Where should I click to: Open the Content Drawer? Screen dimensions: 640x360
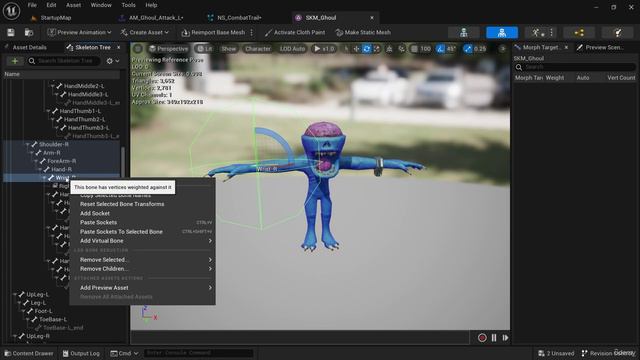click(x=29, y=353)
